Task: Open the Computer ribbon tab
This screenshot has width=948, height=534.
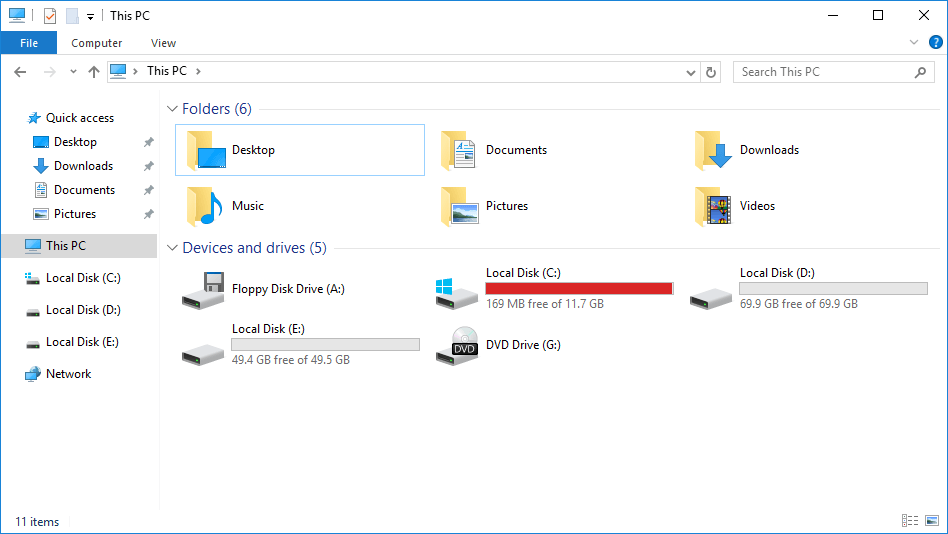Action: (97, 43)
